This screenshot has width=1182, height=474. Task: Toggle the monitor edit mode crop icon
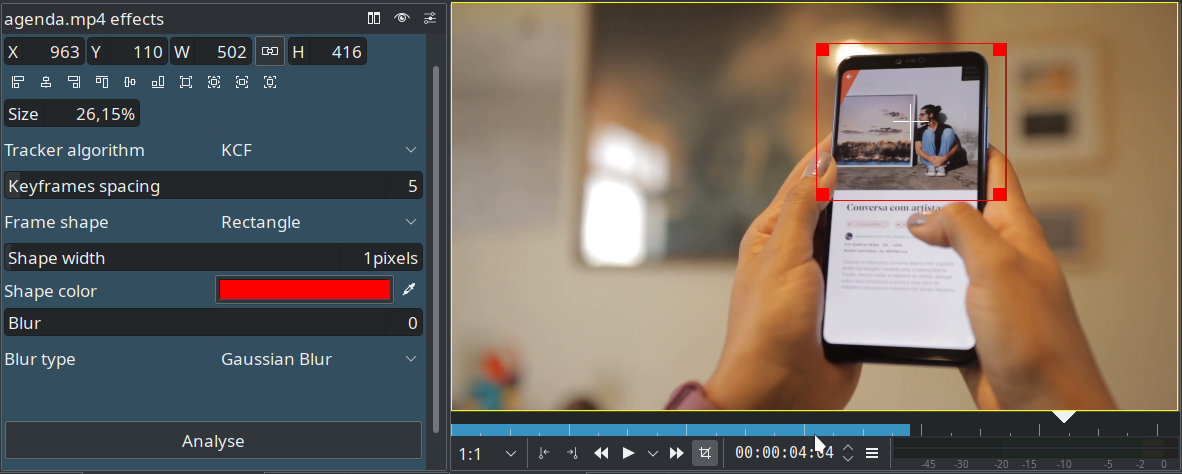(x=705, y=453)
